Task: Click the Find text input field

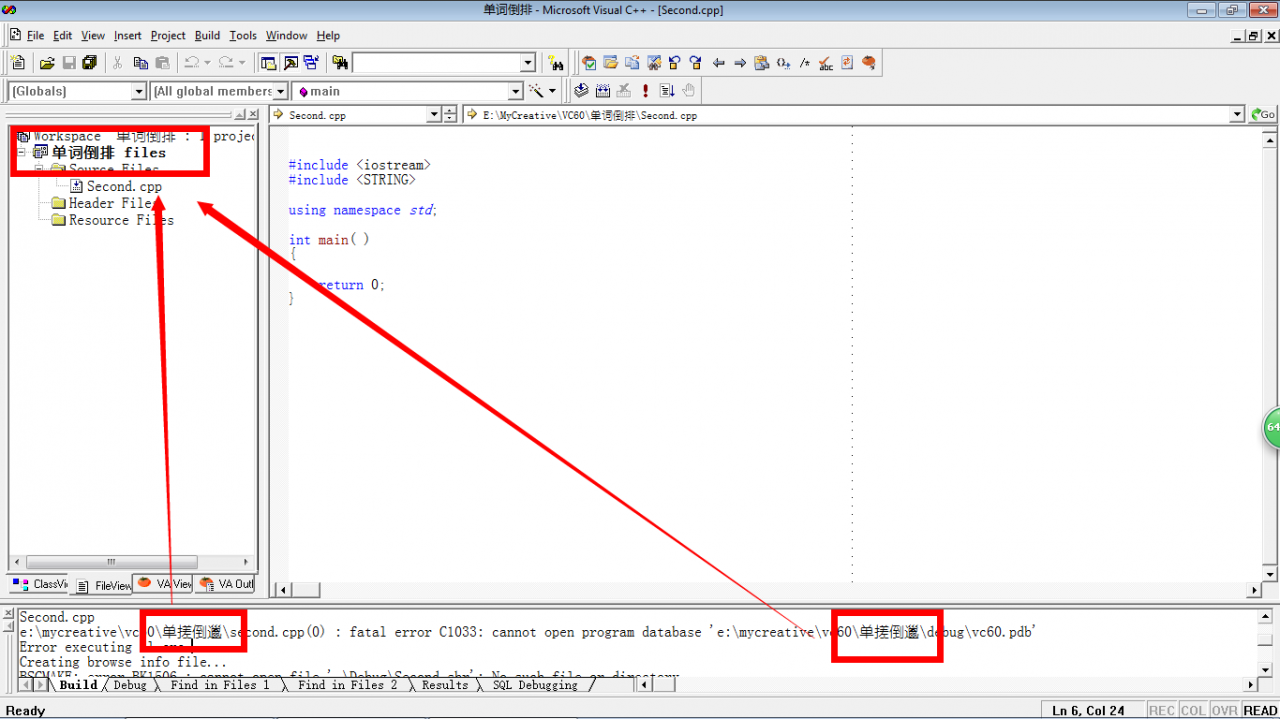Action: click(436, 63)
